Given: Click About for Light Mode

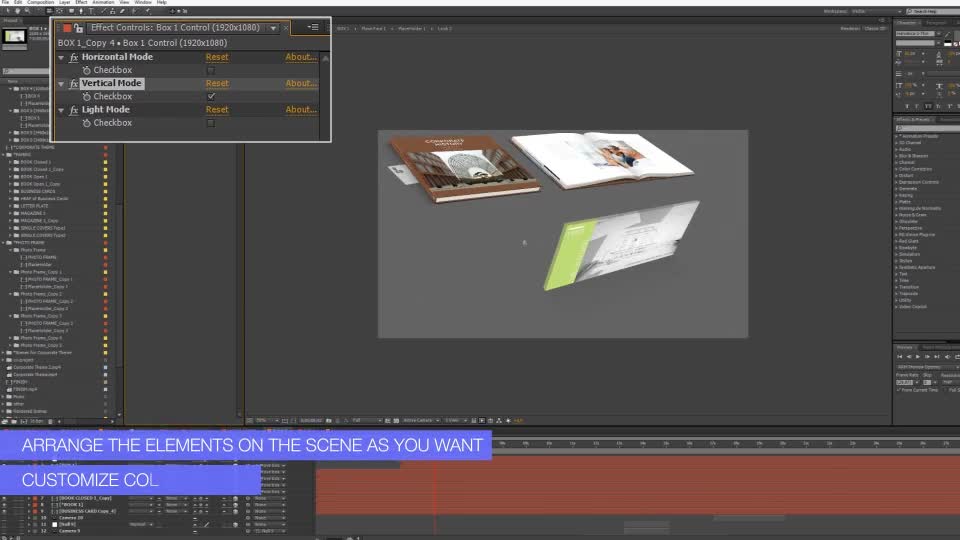Looking at the screenshot, I should (301, 110).
